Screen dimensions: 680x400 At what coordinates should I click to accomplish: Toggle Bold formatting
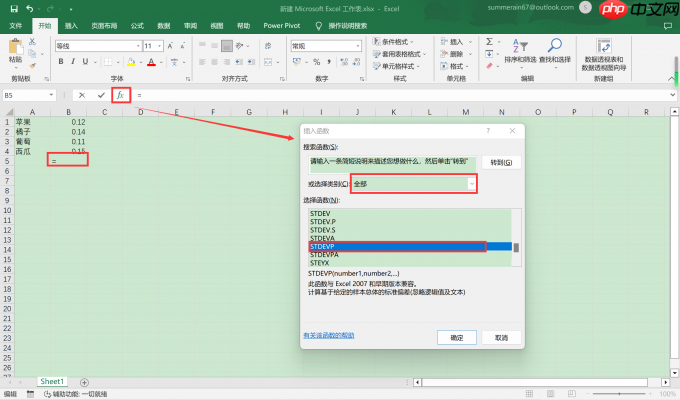pos(61,62)
